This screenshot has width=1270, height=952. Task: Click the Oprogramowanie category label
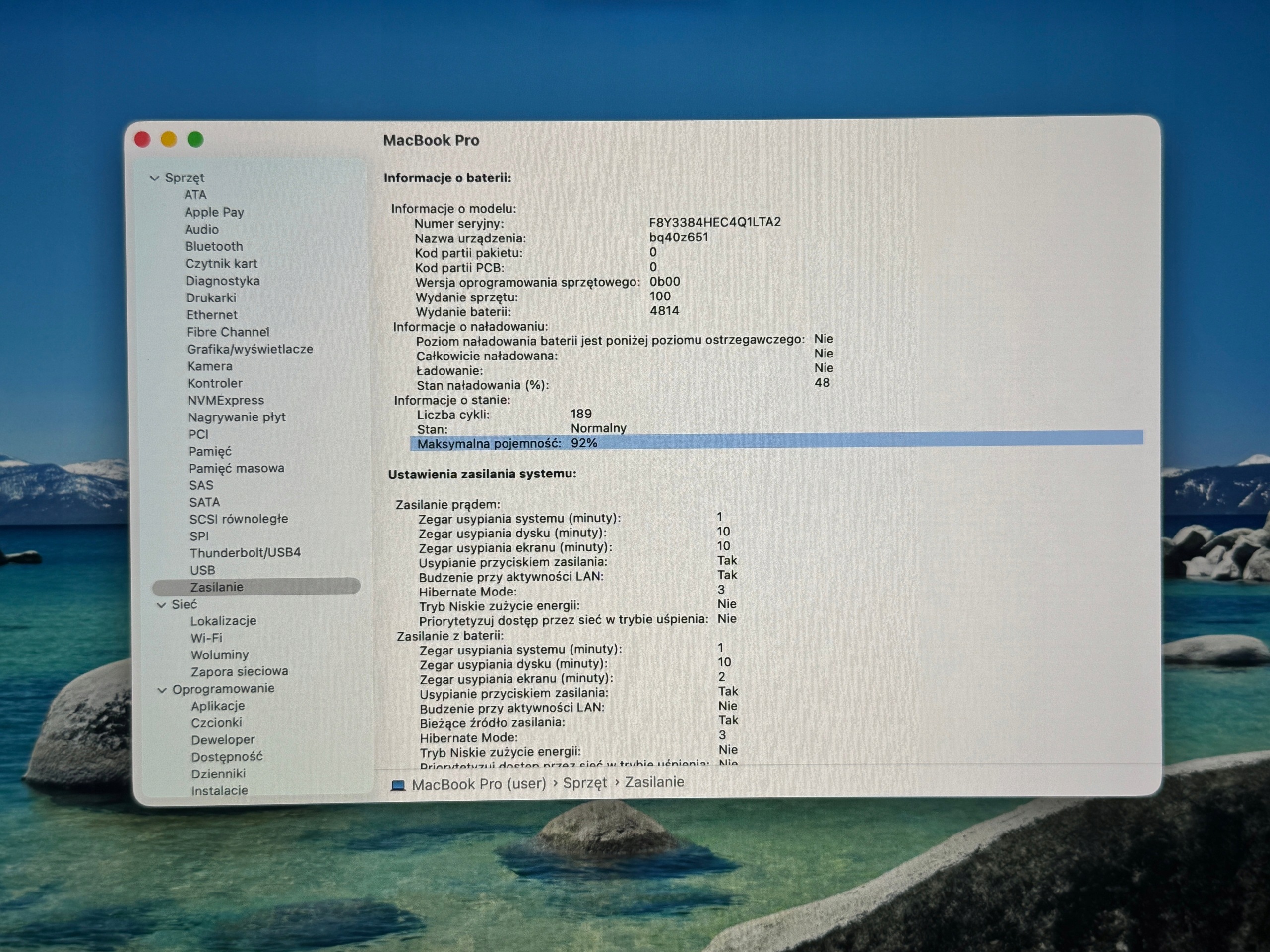click(x=223, y=689)
